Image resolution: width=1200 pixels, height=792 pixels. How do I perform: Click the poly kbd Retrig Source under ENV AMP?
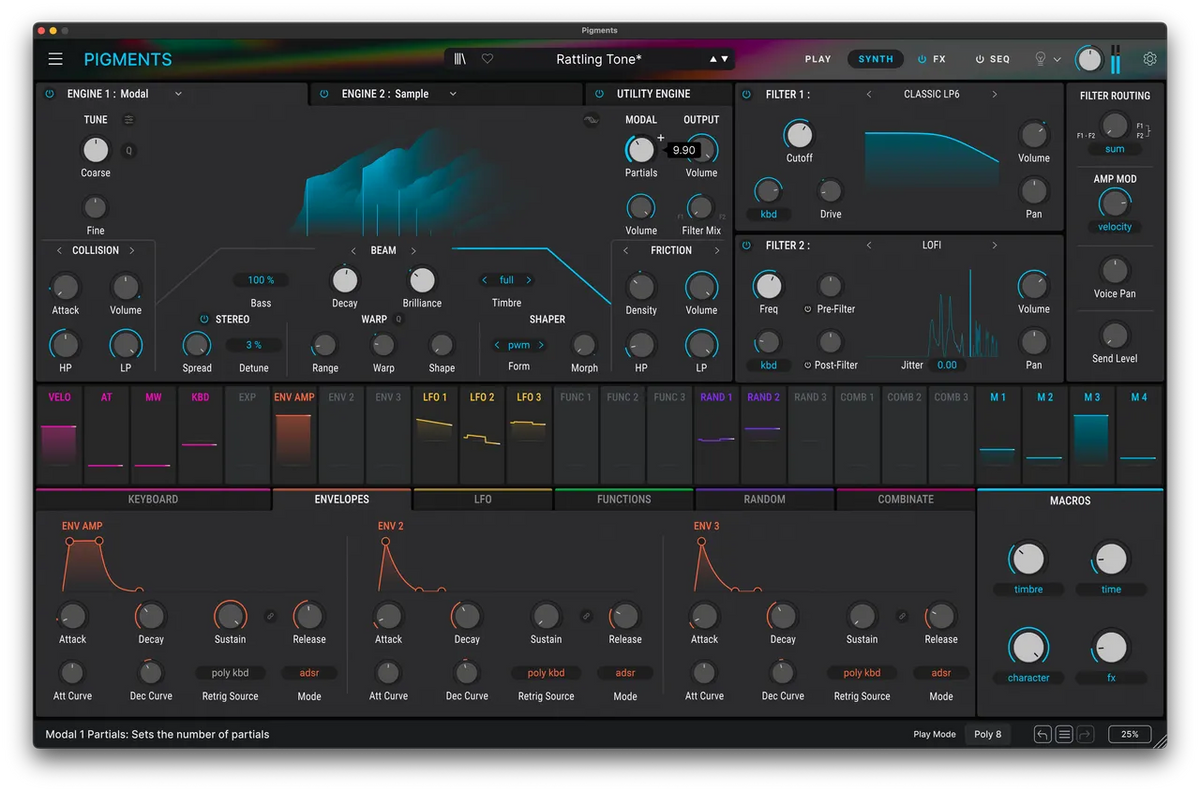click(230, 673)
